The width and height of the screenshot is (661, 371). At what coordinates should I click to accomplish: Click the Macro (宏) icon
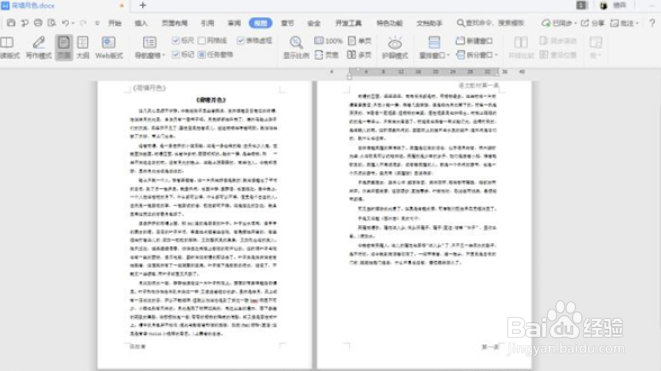click(x=595, y=43)
